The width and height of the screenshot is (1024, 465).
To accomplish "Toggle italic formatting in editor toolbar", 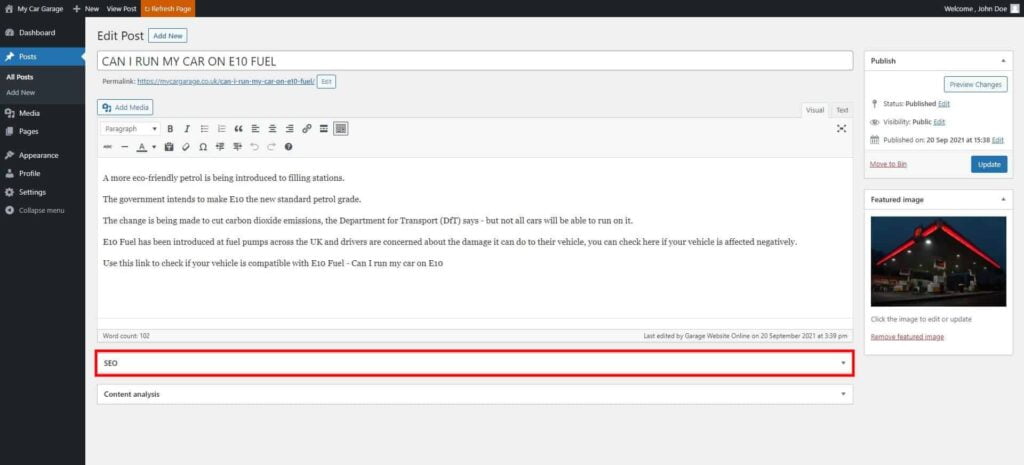I will click(187, 129).
